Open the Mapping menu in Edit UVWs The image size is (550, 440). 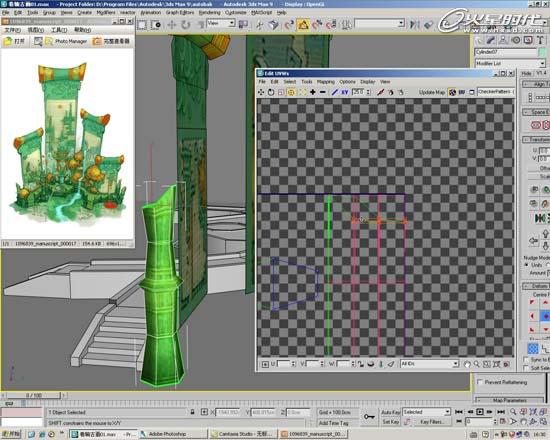(x=326, y=82)
